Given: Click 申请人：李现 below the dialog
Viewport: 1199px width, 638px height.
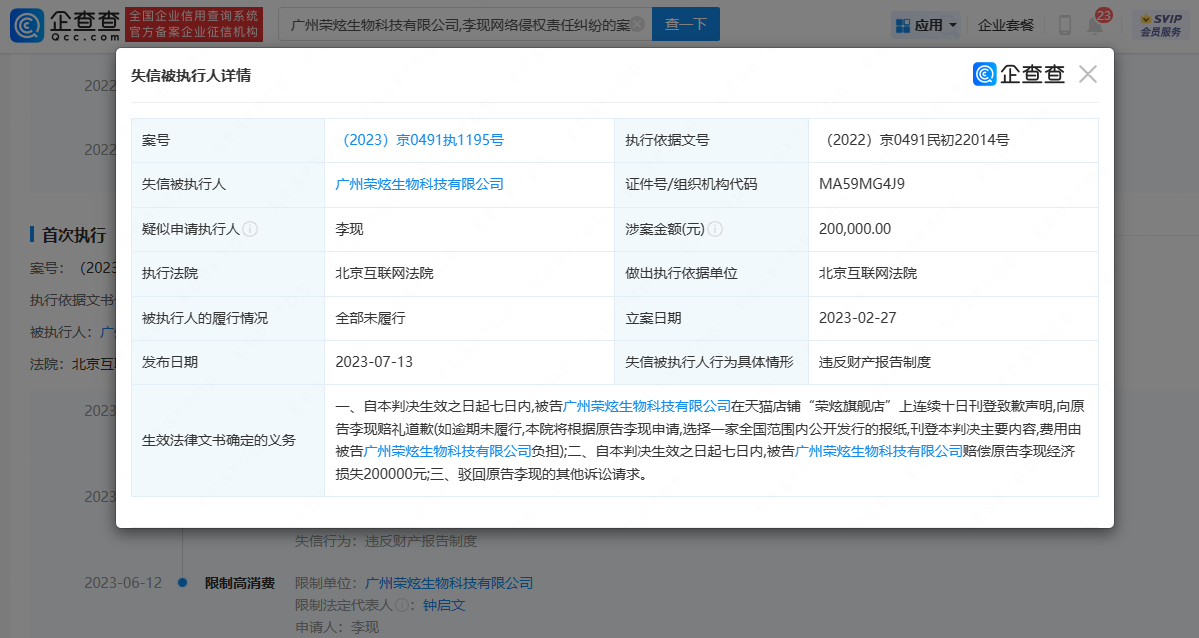Looking at the screenshot, I should click(337, 627).
